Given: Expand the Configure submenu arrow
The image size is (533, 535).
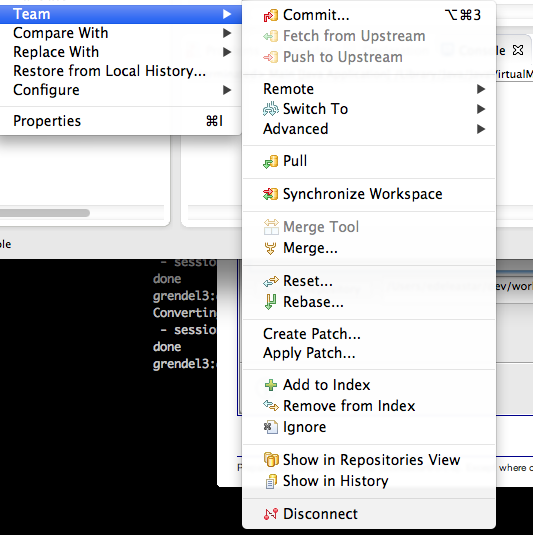Looking at the screenshot, I should tap(227, 90).
